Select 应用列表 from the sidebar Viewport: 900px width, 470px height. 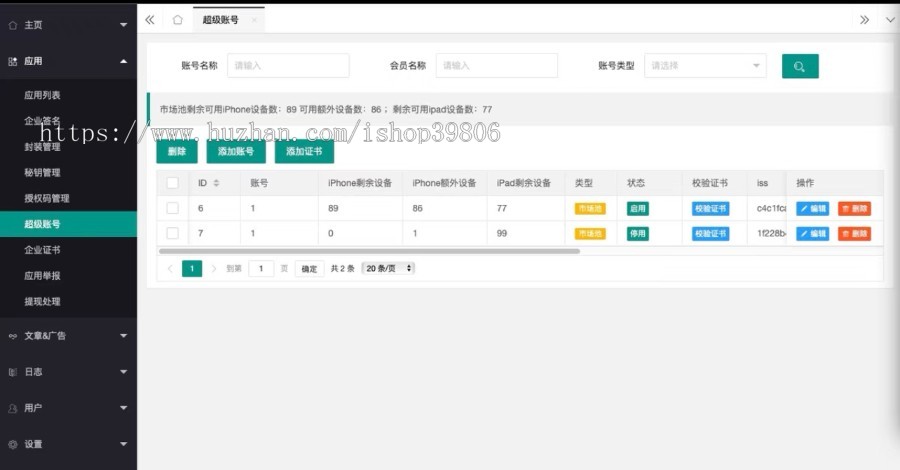pos(42,95)
